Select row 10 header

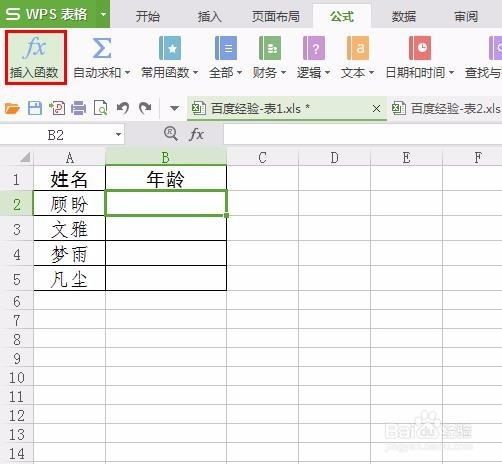[x=17, y=377]
